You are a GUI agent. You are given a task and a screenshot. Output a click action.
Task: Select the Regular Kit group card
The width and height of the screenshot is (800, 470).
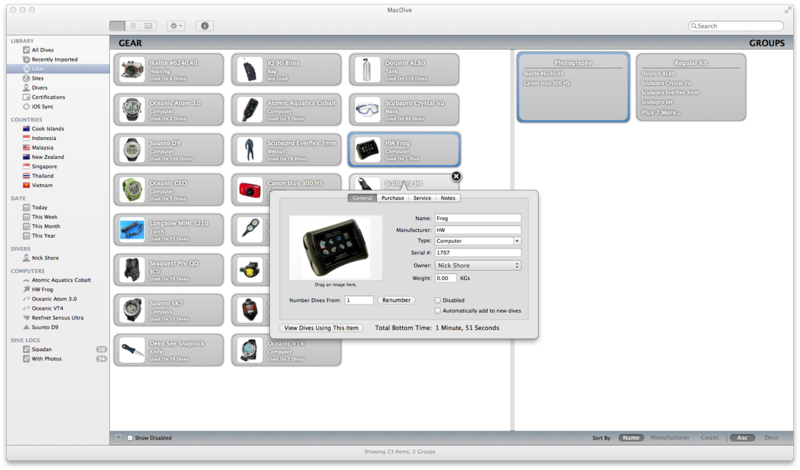click(691, 87)
